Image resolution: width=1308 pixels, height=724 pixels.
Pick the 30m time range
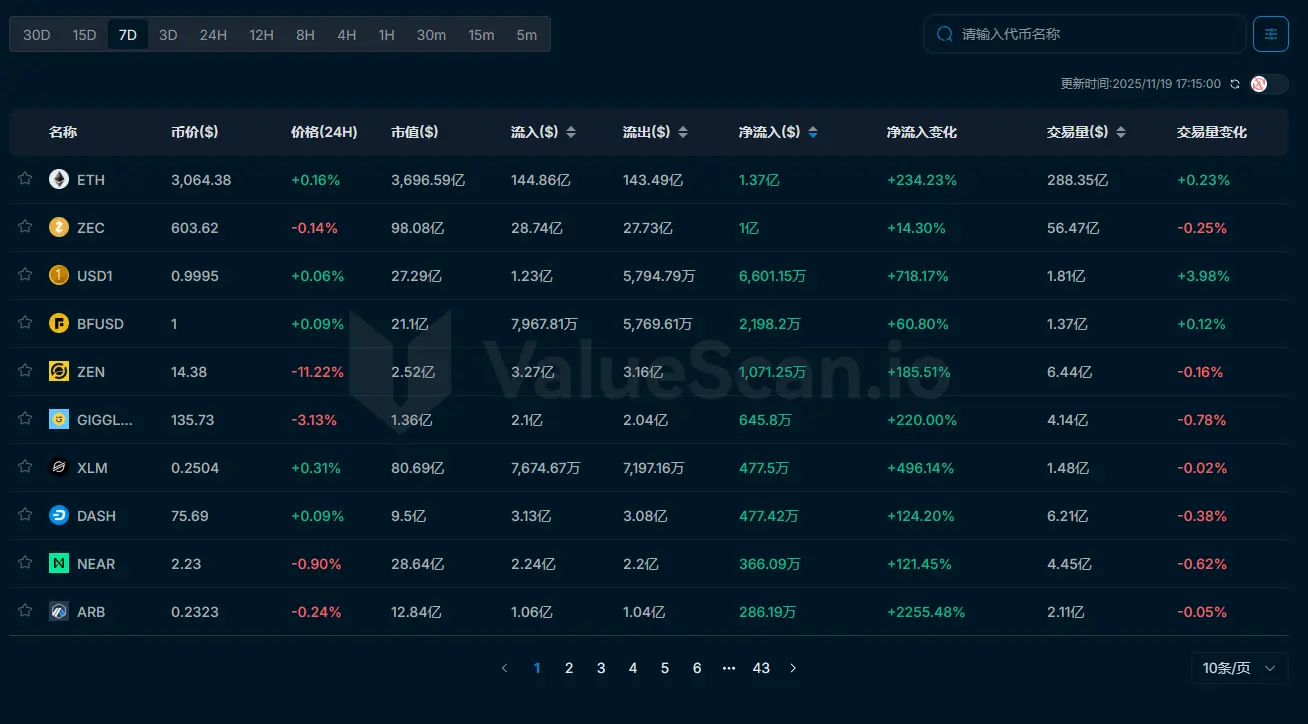coord(431,34)
